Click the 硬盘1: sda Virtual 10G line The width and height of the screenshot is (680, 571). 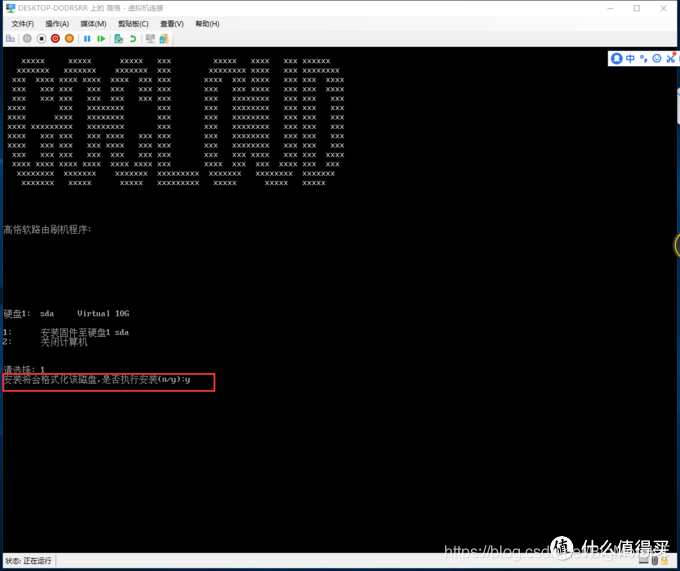pyautogui.click(x=66, y=313)
